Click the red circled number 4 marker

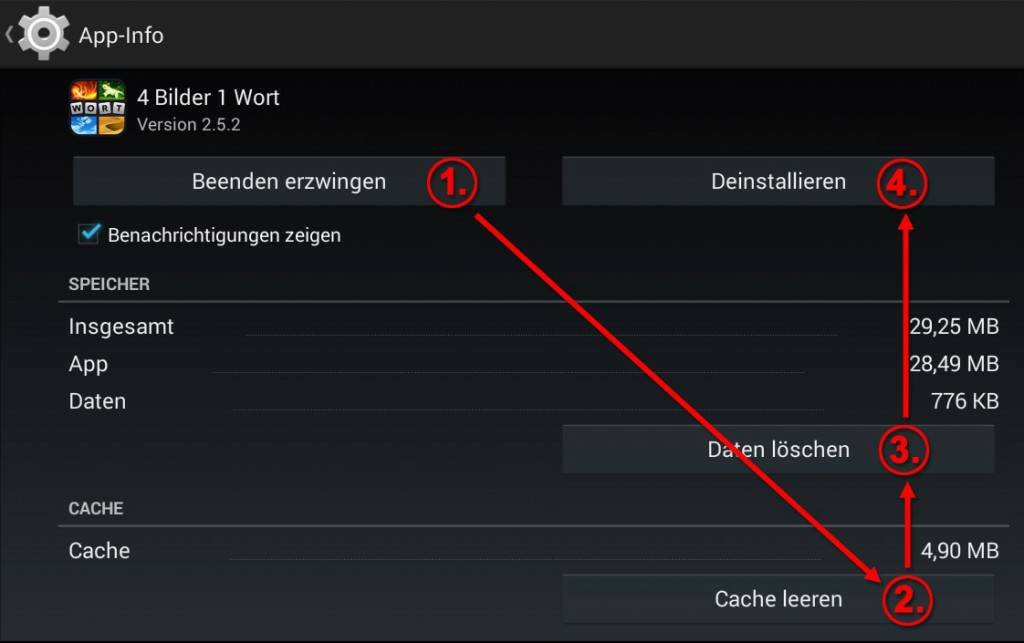pyautogui.click(x=901, y=183)
